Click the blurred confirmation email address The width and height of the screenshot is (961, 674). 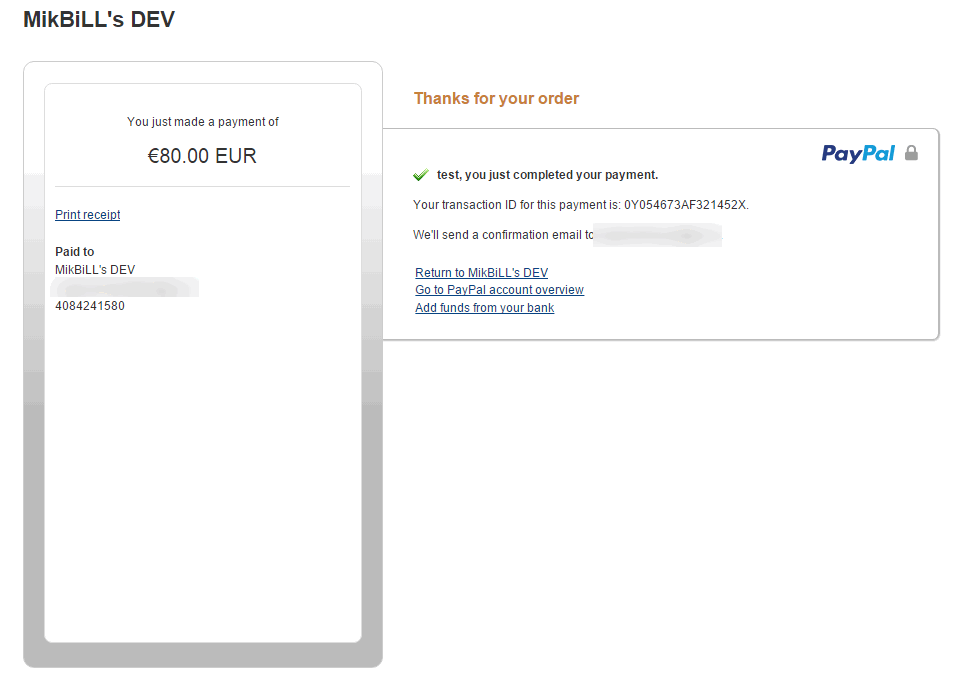tap(657, 236)
